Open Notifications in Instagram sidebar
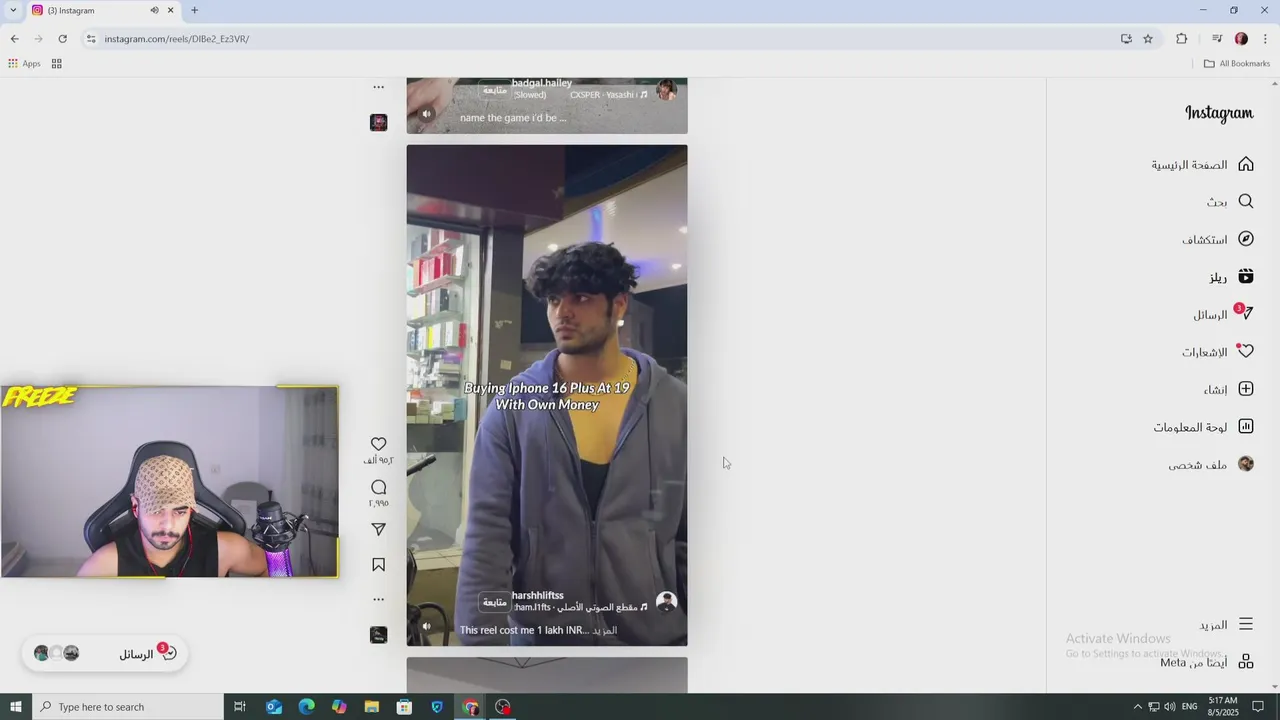This screenshot has height=720, width=1280. pyautogui.click(x=1218, y=352)
